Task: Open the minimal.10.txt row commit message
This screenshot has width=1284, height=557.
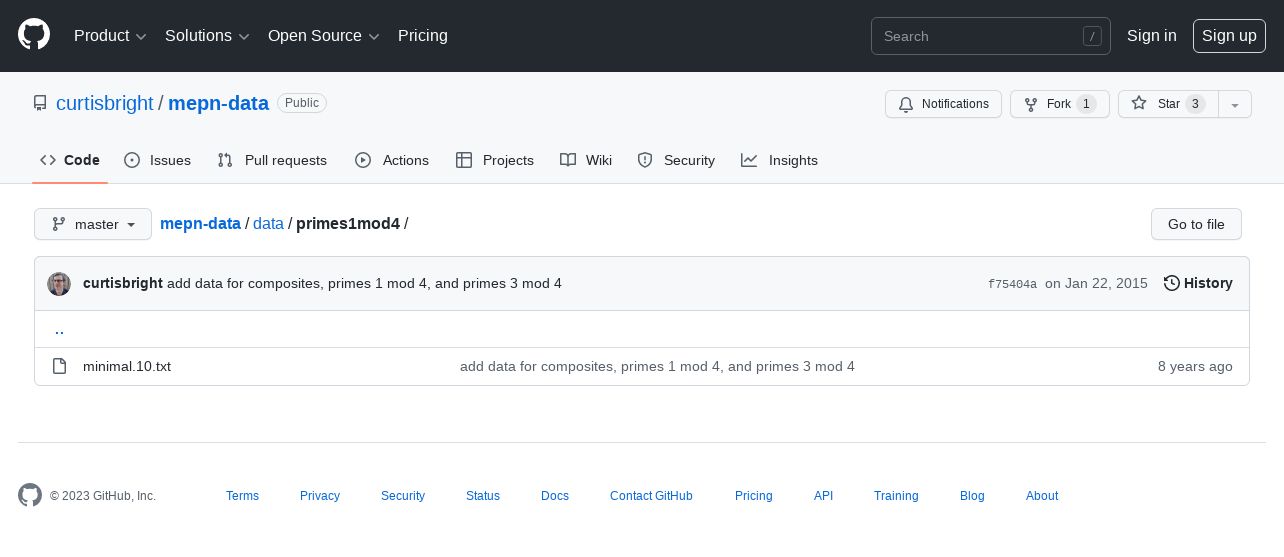Action: (x=657, y=366)
